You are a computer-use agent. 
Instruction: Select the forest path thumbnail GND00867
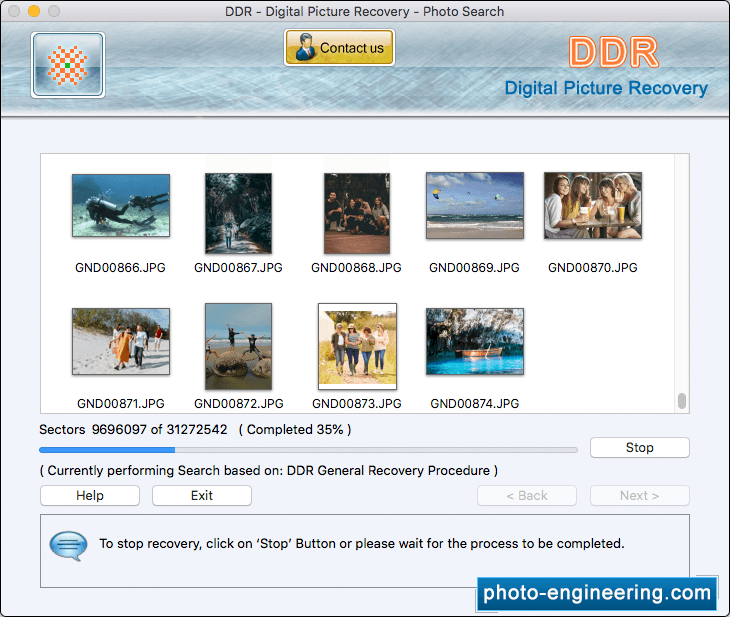tap(238, 213)
